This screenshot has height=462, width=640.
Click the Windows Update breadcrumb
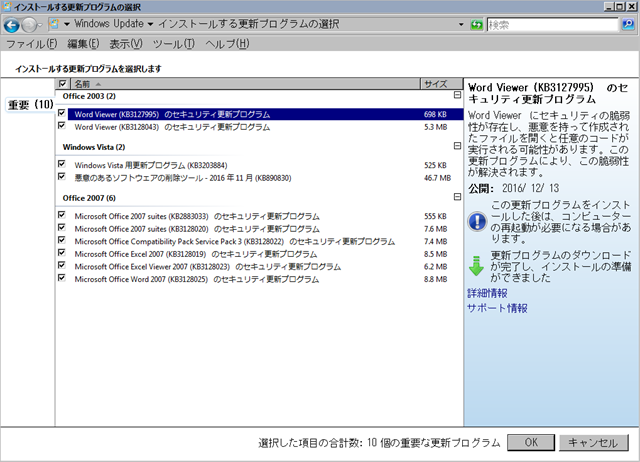[109, 24]
